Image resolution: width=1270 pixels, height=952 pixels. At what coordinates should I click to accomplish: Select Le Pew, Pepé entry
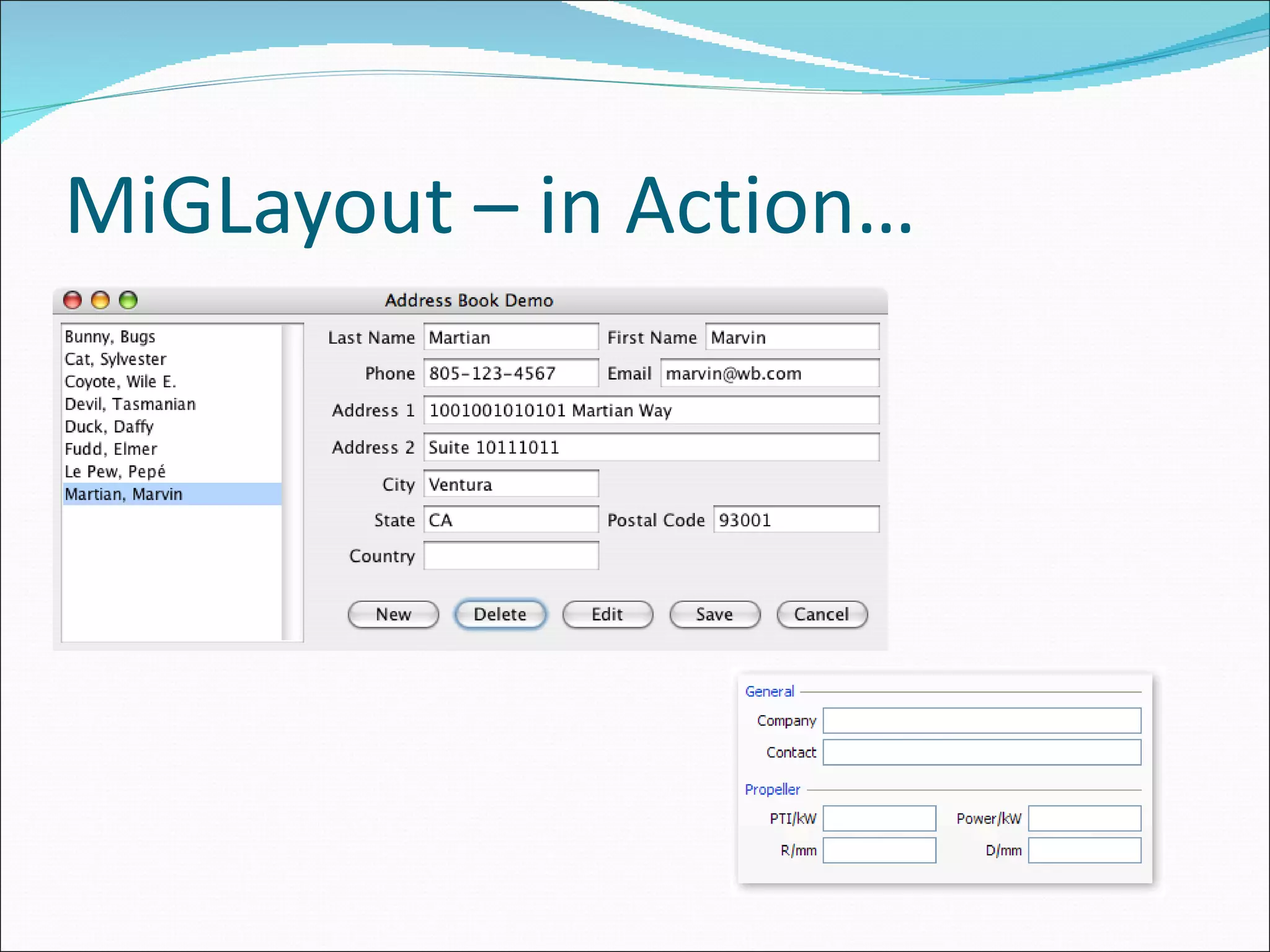(x=172, y=472)
